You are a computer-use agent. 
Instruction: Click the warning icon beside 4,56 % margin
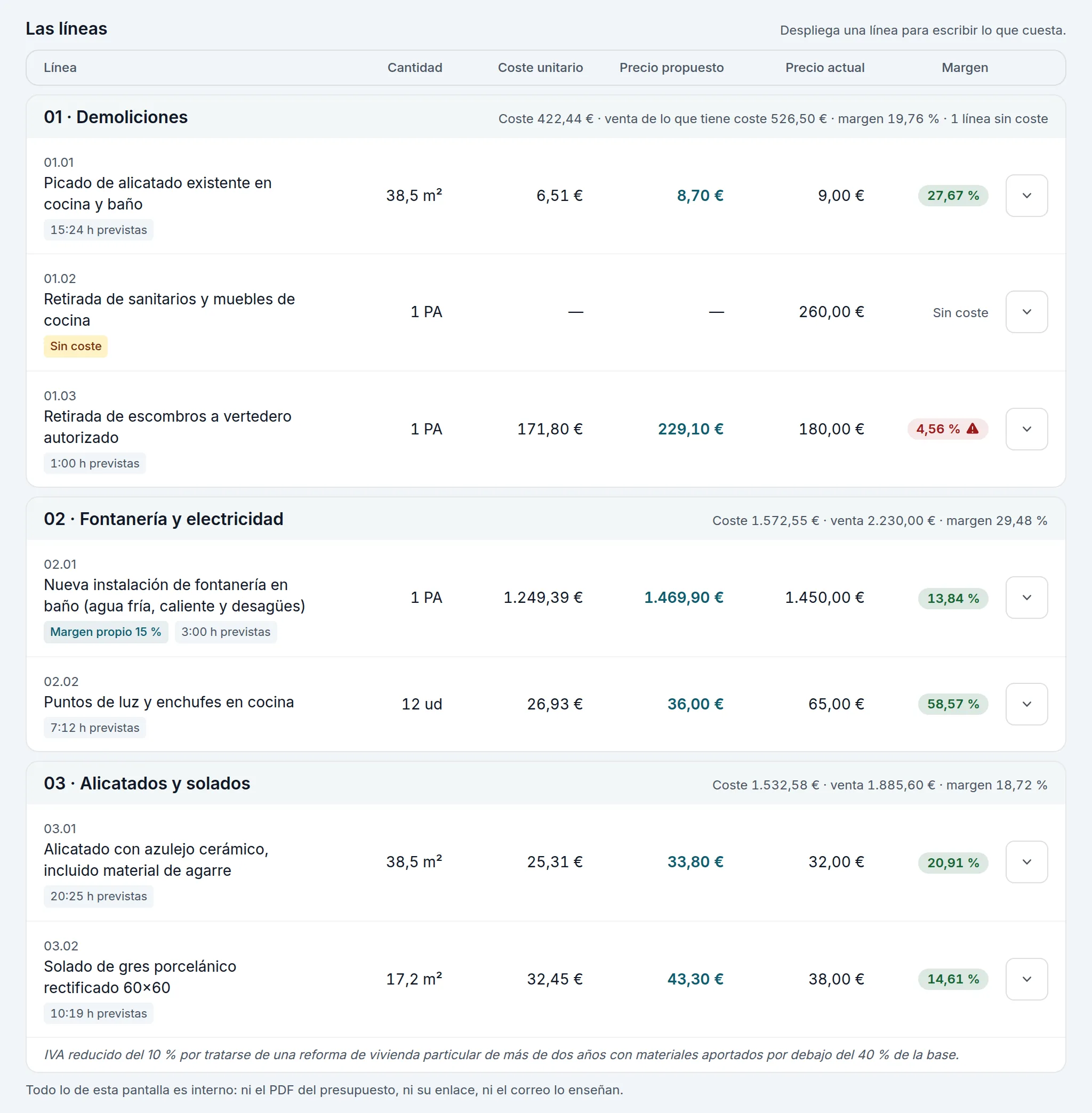[973, 429]
